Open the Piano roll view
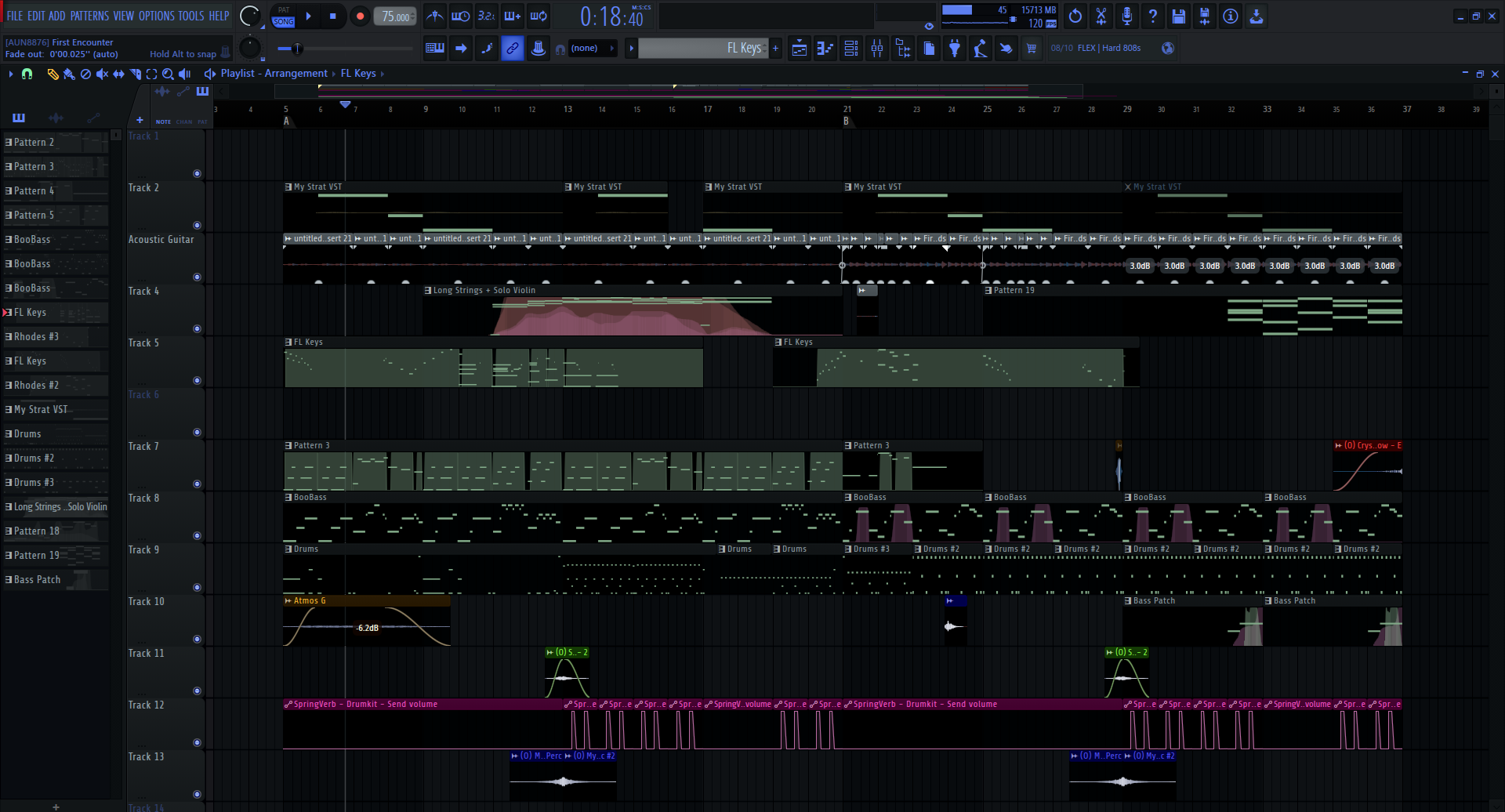The height and width of the screenshot is (812, 1505). click(x=825, y=49)
